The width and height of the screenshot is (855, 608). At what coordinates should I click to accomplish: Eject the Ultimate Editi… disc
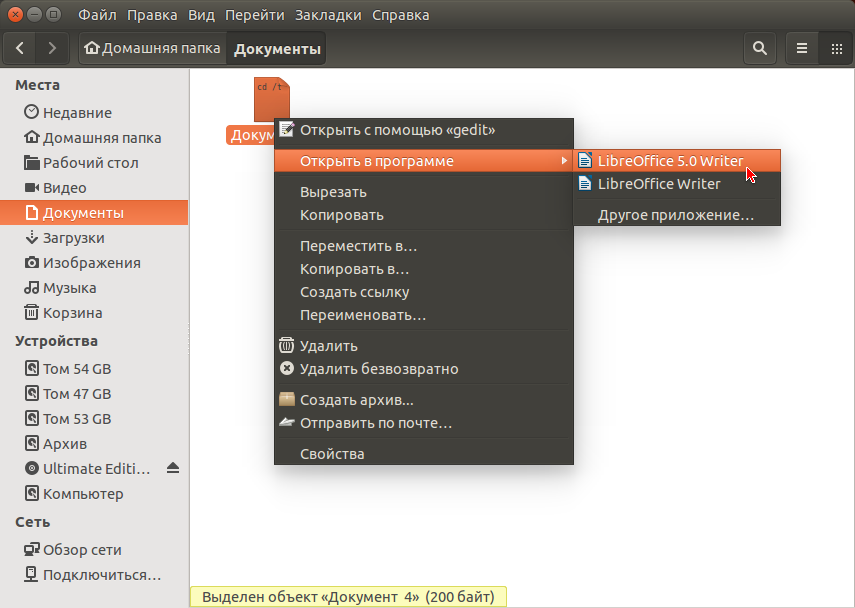click(x=173, y=468)
